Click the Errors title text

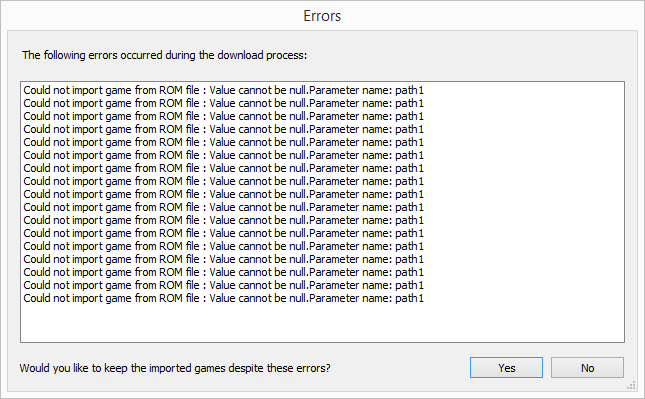coord(322,16)
